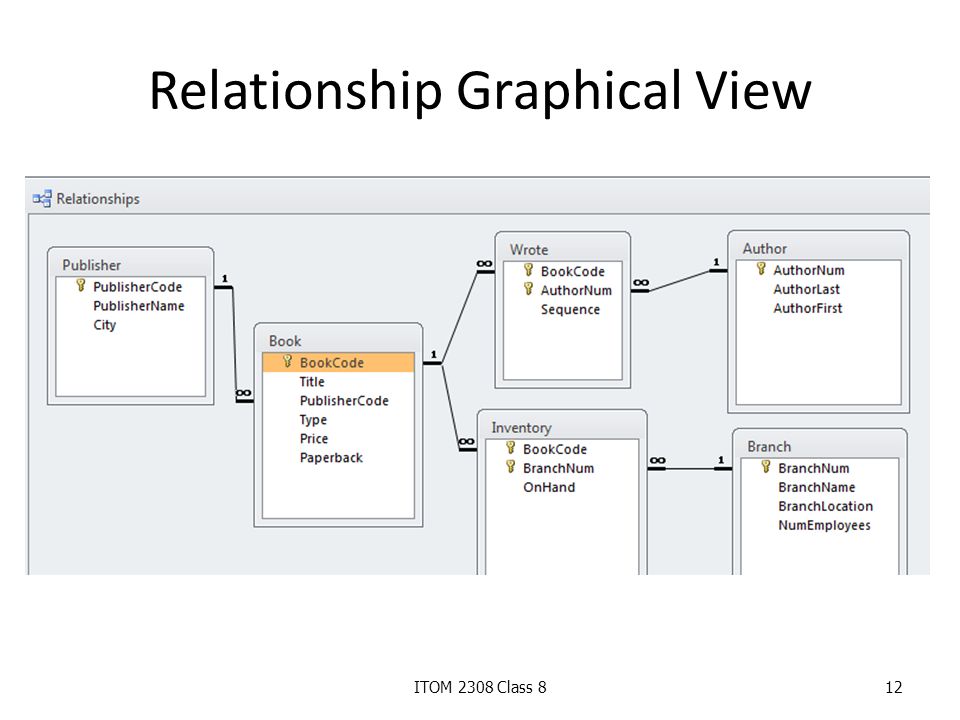The image size is (960, 720).
Task: Select Type field in Book table
Action: pos(338,419)
